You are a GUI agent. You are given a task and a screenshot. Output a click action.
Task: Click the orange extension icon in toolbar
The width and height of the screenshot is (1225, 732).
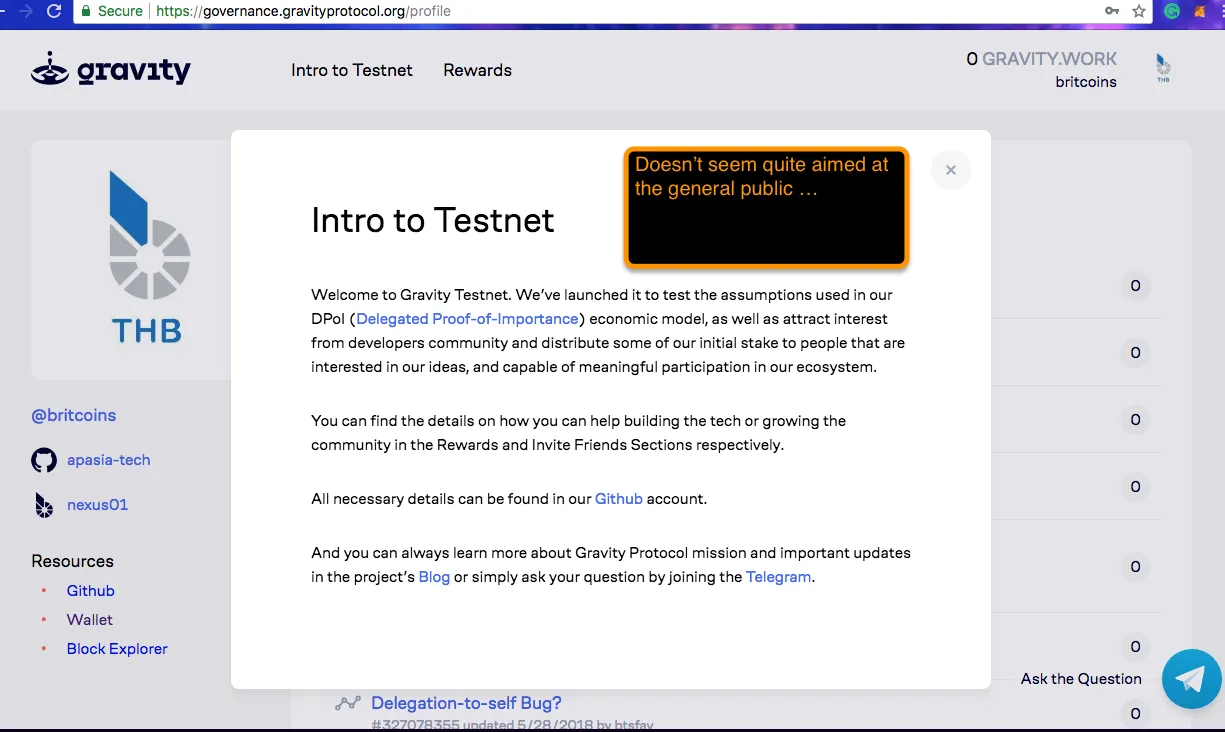1200,11
